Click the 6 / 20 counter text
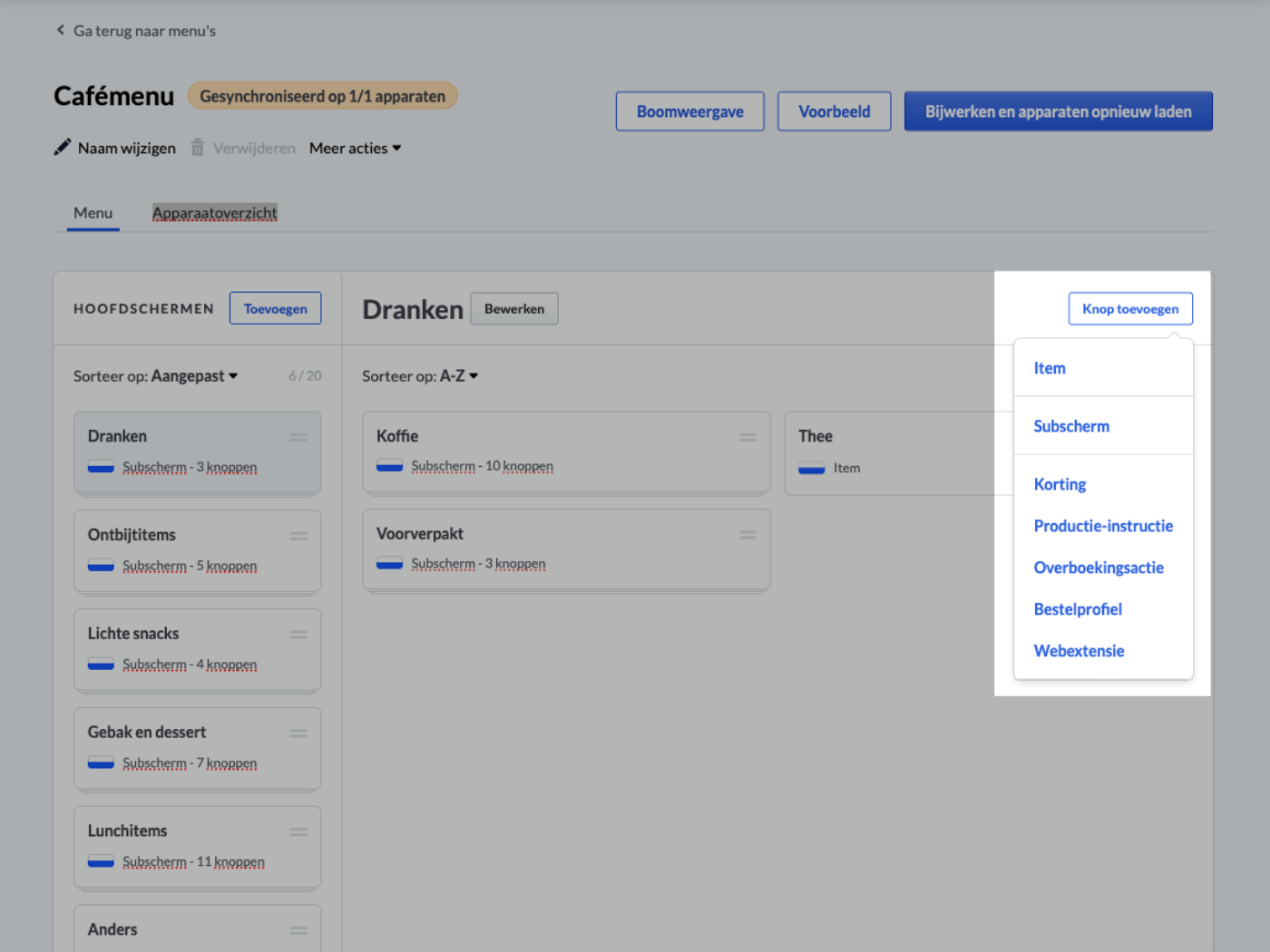The image size is (1270, 952). (x=305, y=375)
